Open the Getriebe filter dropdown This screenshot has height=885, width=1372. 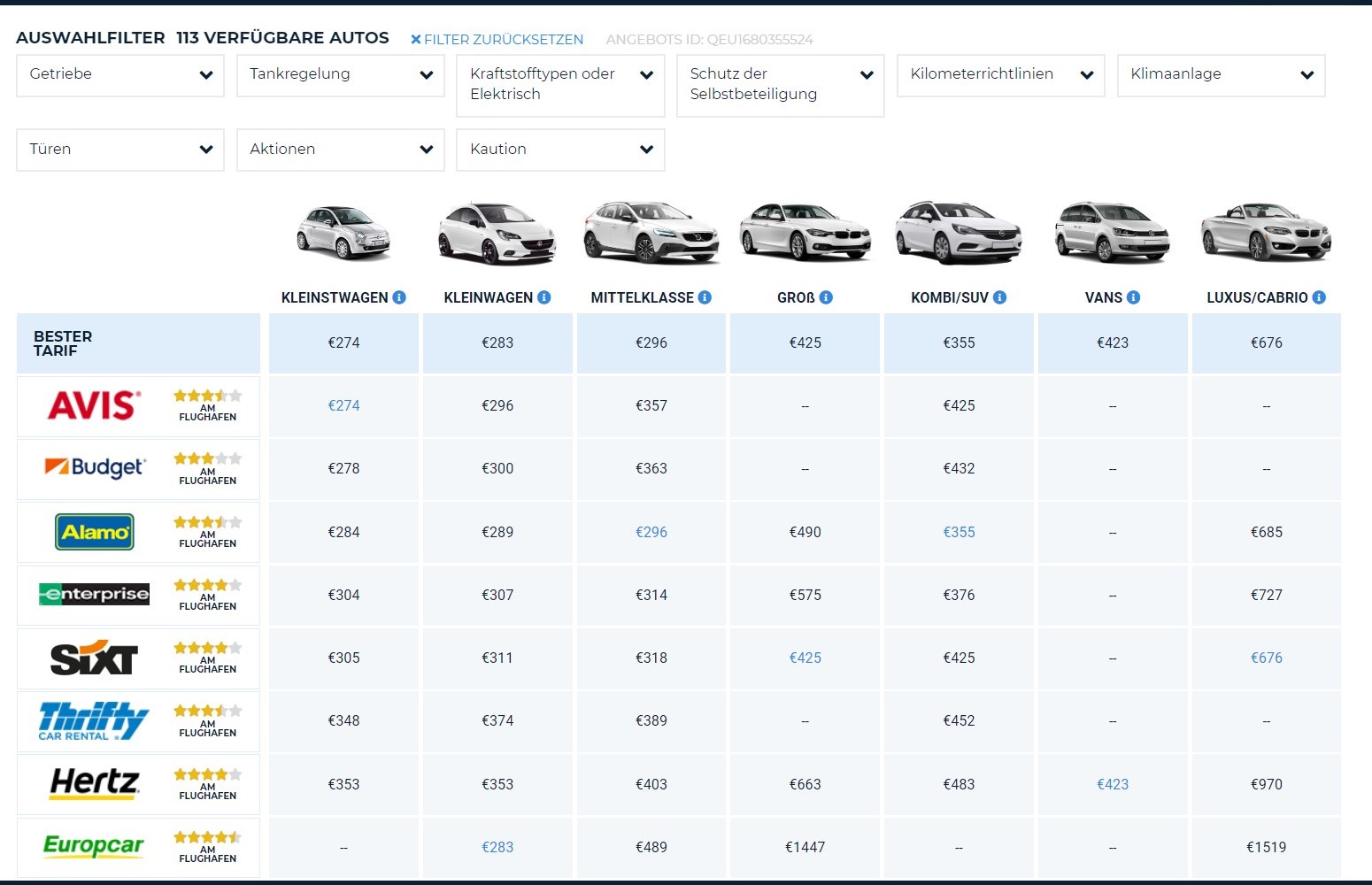pos(120,75)
